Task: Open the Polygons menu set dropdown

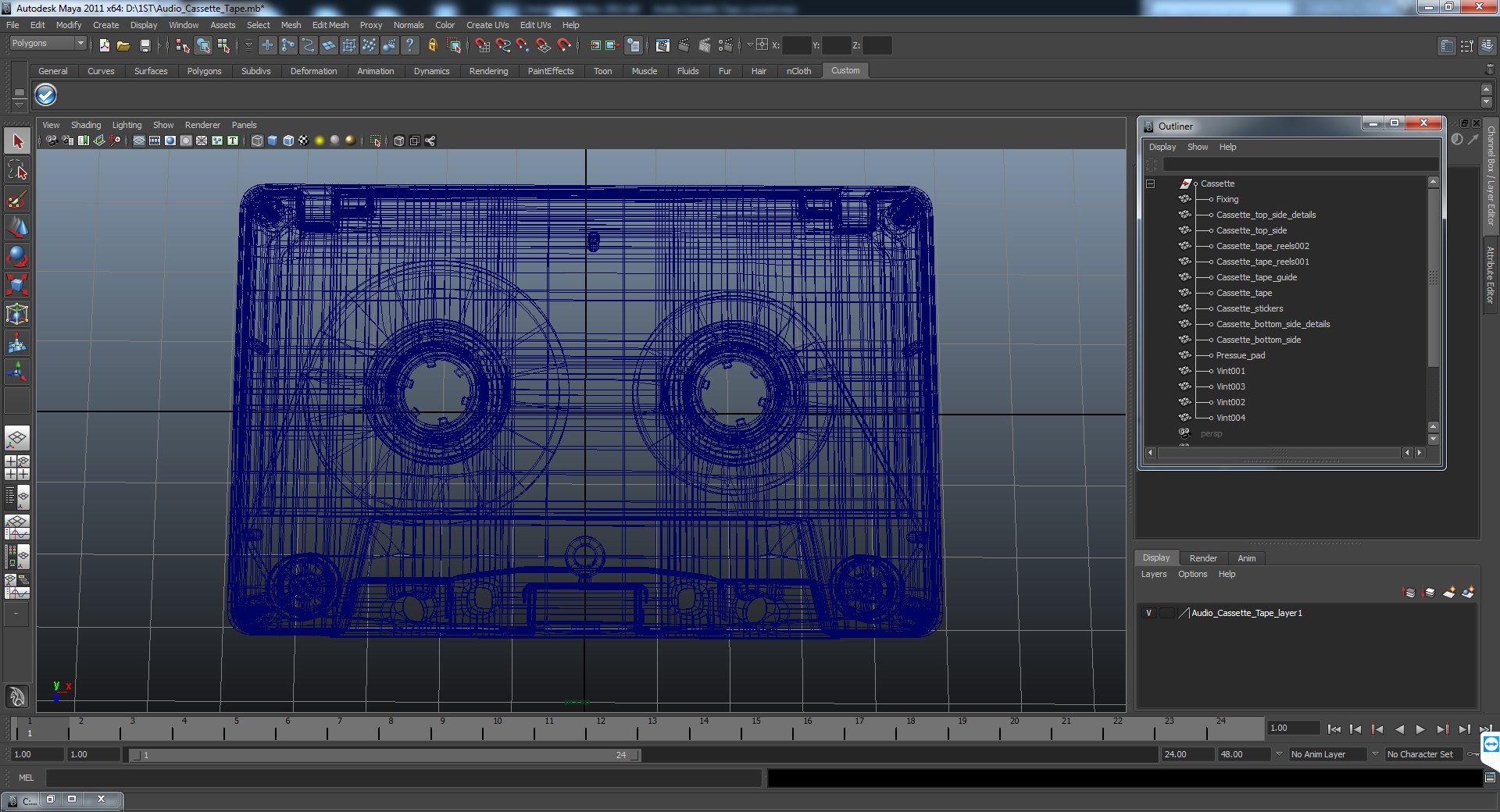Action: tap(47, 44)
